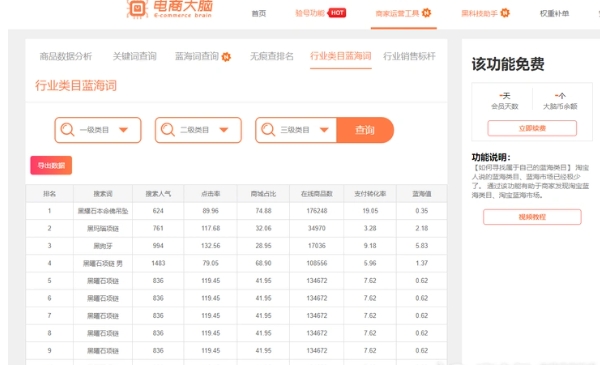This screenshot has width=600, height=365.
Task: Click the 点击率 column header
Action: (x=210, y=194)
